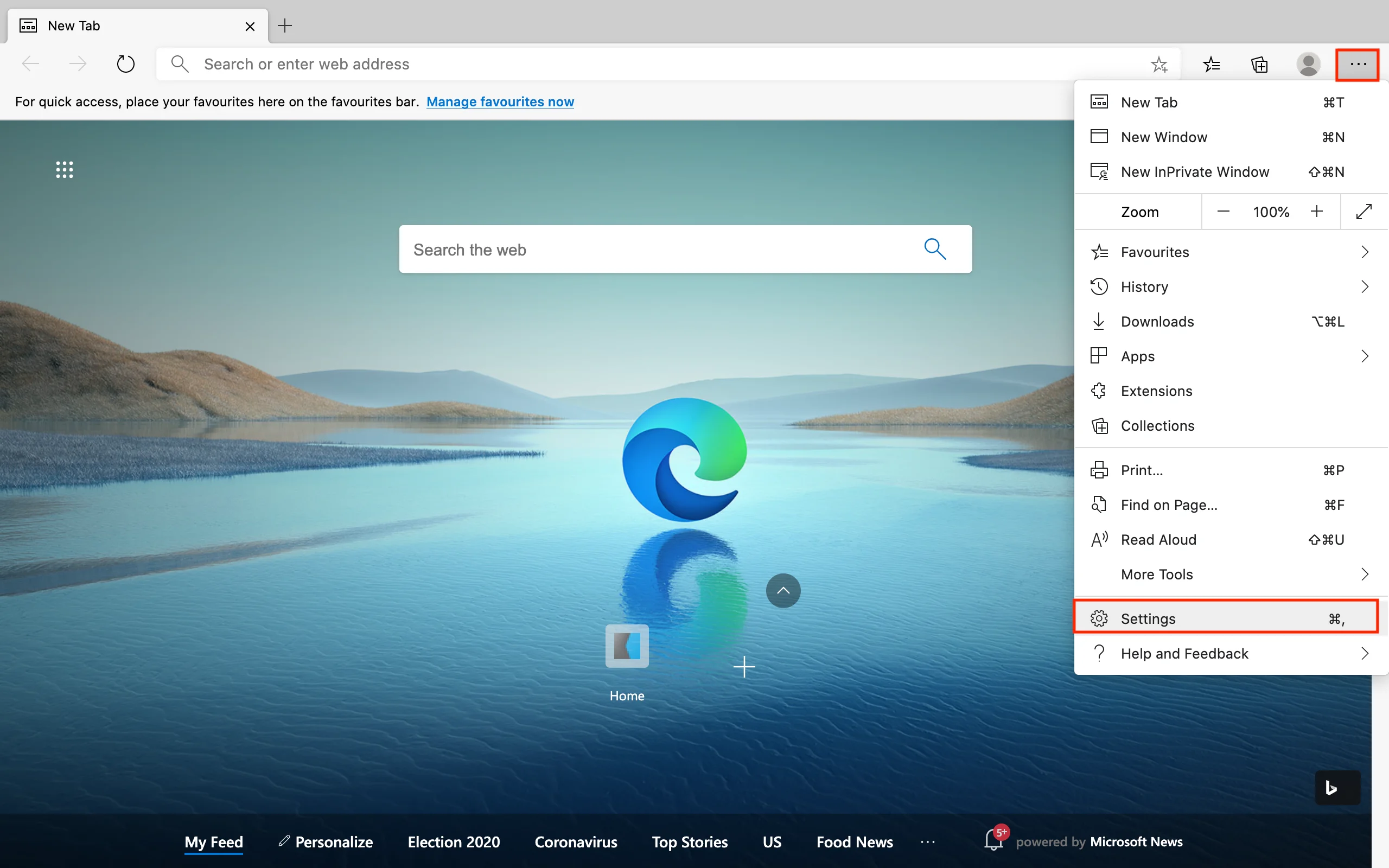The height and width of the screenshot is (868, 1389).
Task: Click the Refresh page icon
Action: coord(125,63)
